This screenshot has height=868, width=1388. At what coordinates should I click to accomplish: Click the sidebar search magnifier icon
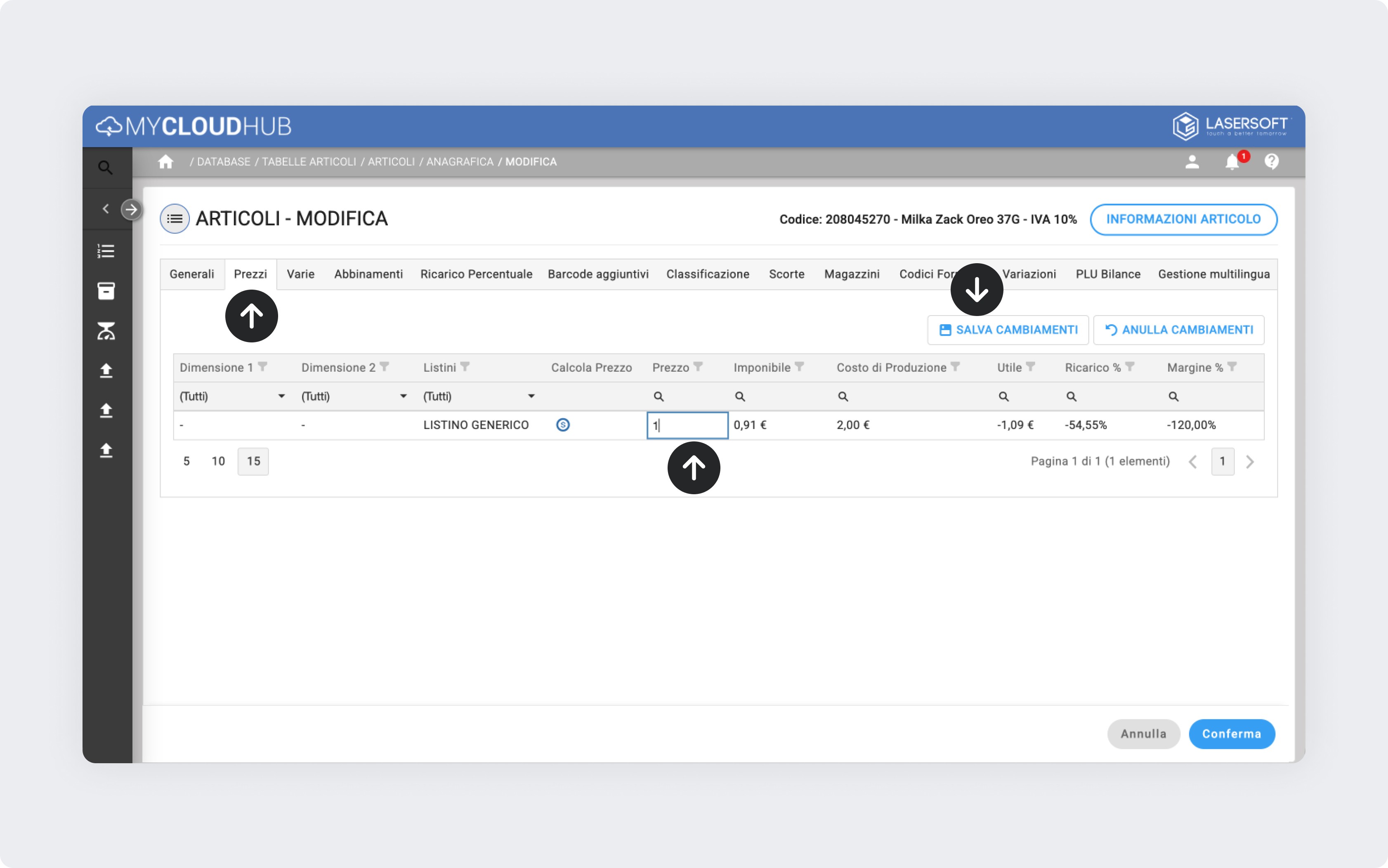(106, 167)
